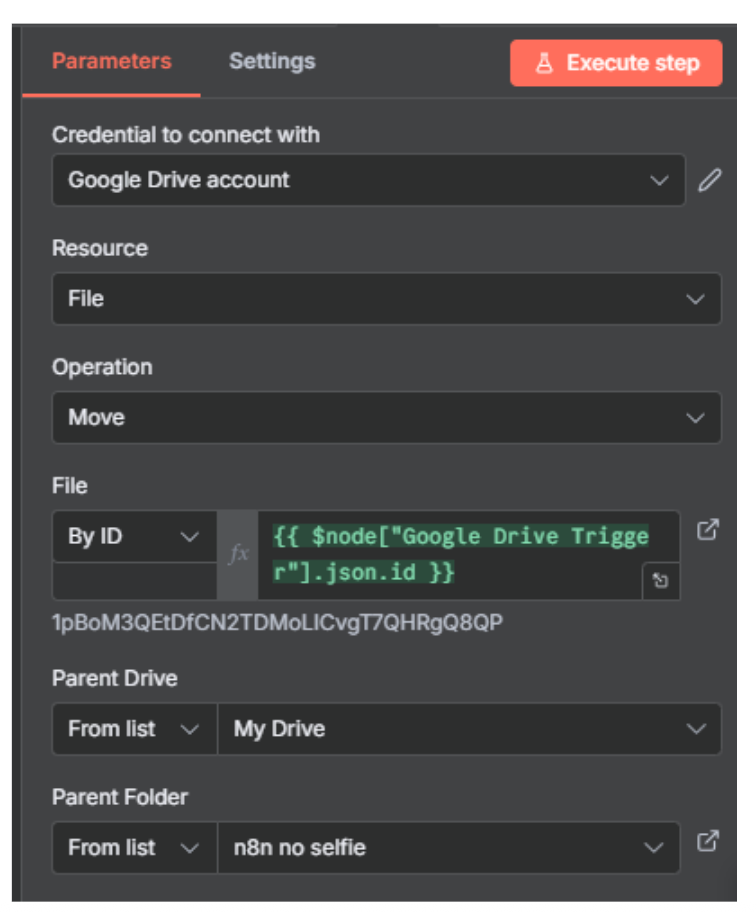Click the resolved ID text 1pBoM3QEtDfCN2TDMoLlCvgT7QHRgQ8QP
Viewport: 756px width, 912px height.
[x=277, y=623]
